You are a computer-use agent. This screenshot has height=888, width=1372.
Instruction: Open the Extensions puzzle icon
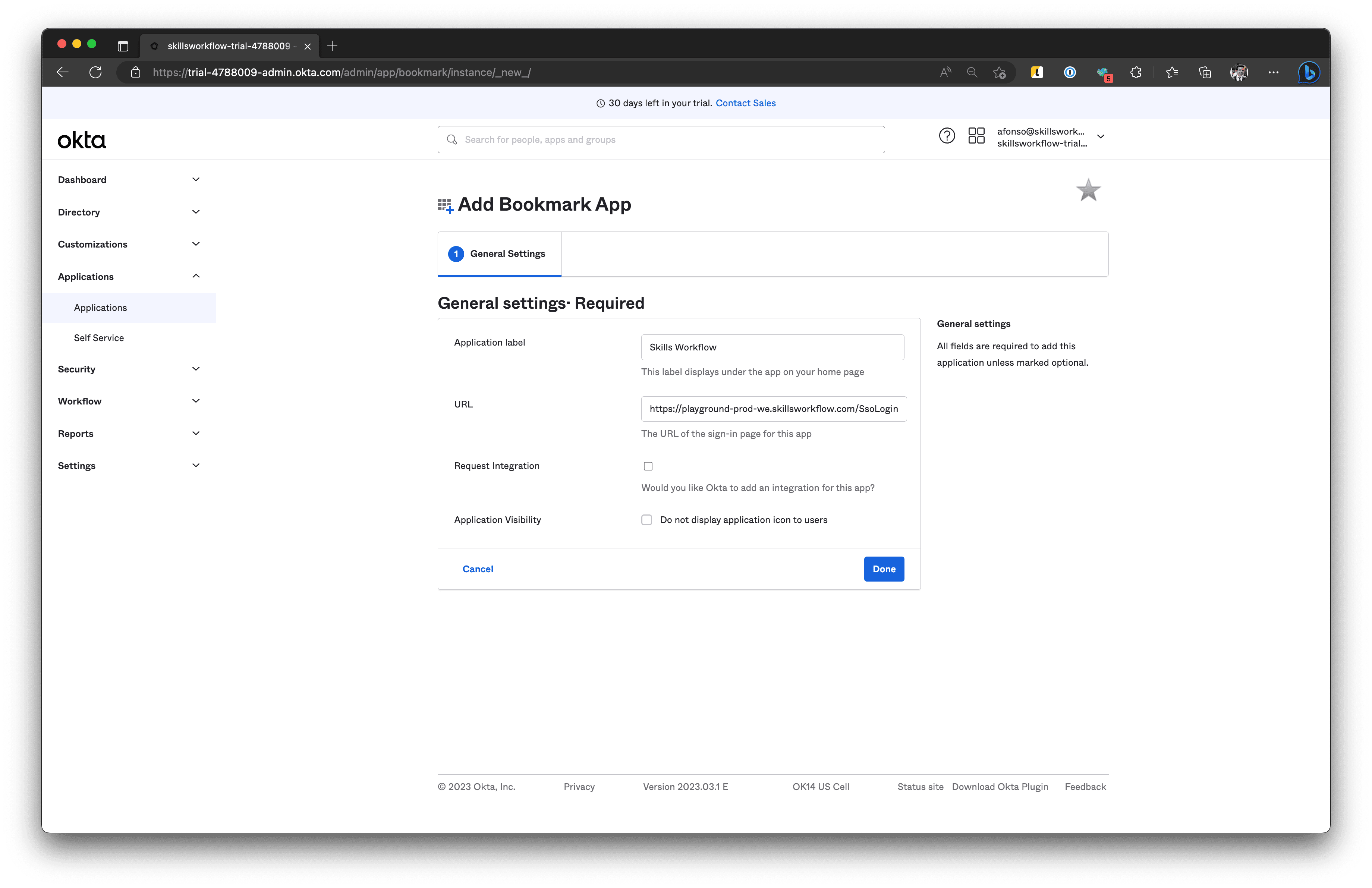[1136, 72]
